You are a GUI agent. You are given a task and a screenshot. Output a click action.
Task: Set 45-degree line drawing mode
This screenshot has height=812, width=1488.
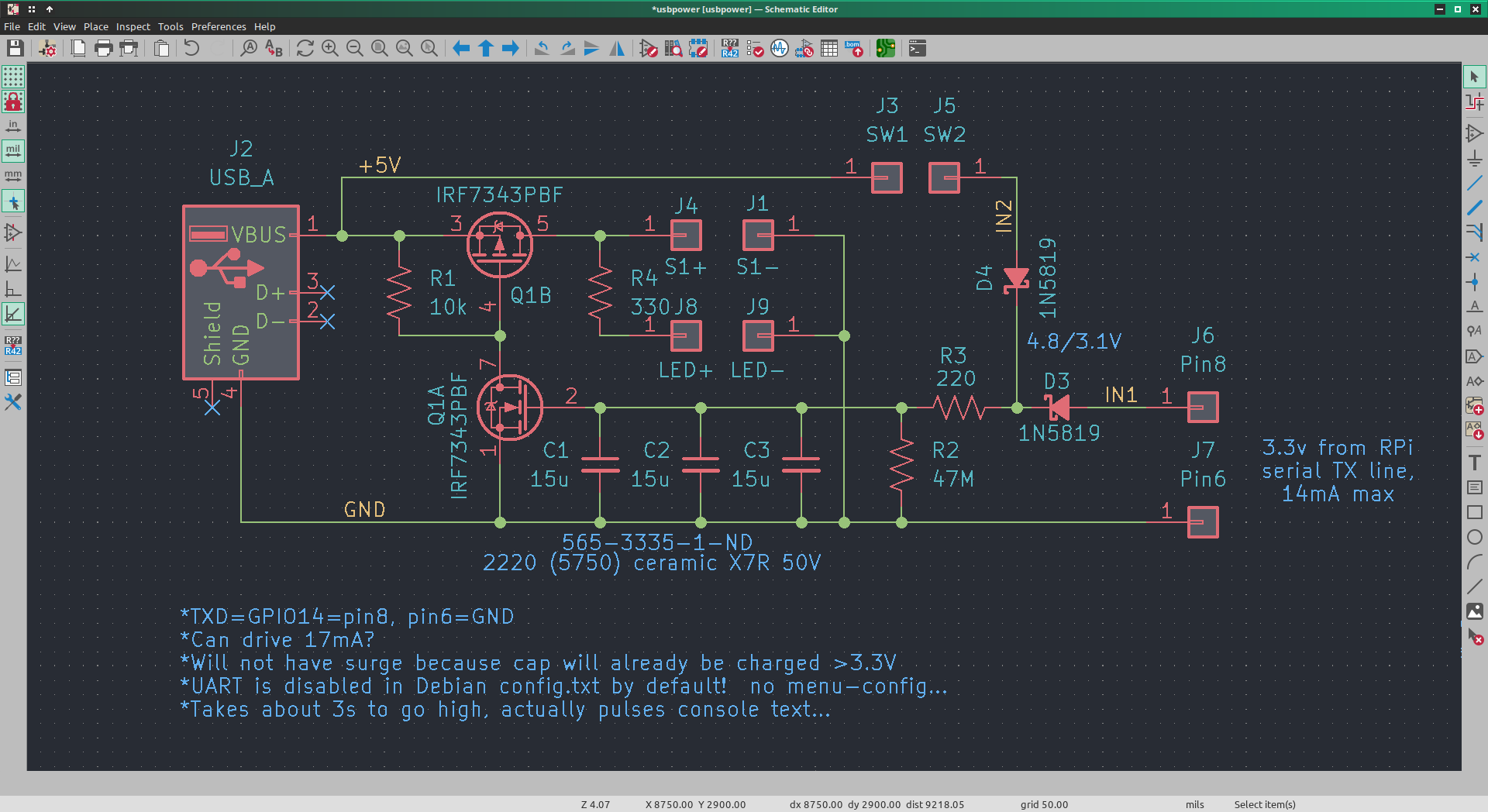click(13, 314)
